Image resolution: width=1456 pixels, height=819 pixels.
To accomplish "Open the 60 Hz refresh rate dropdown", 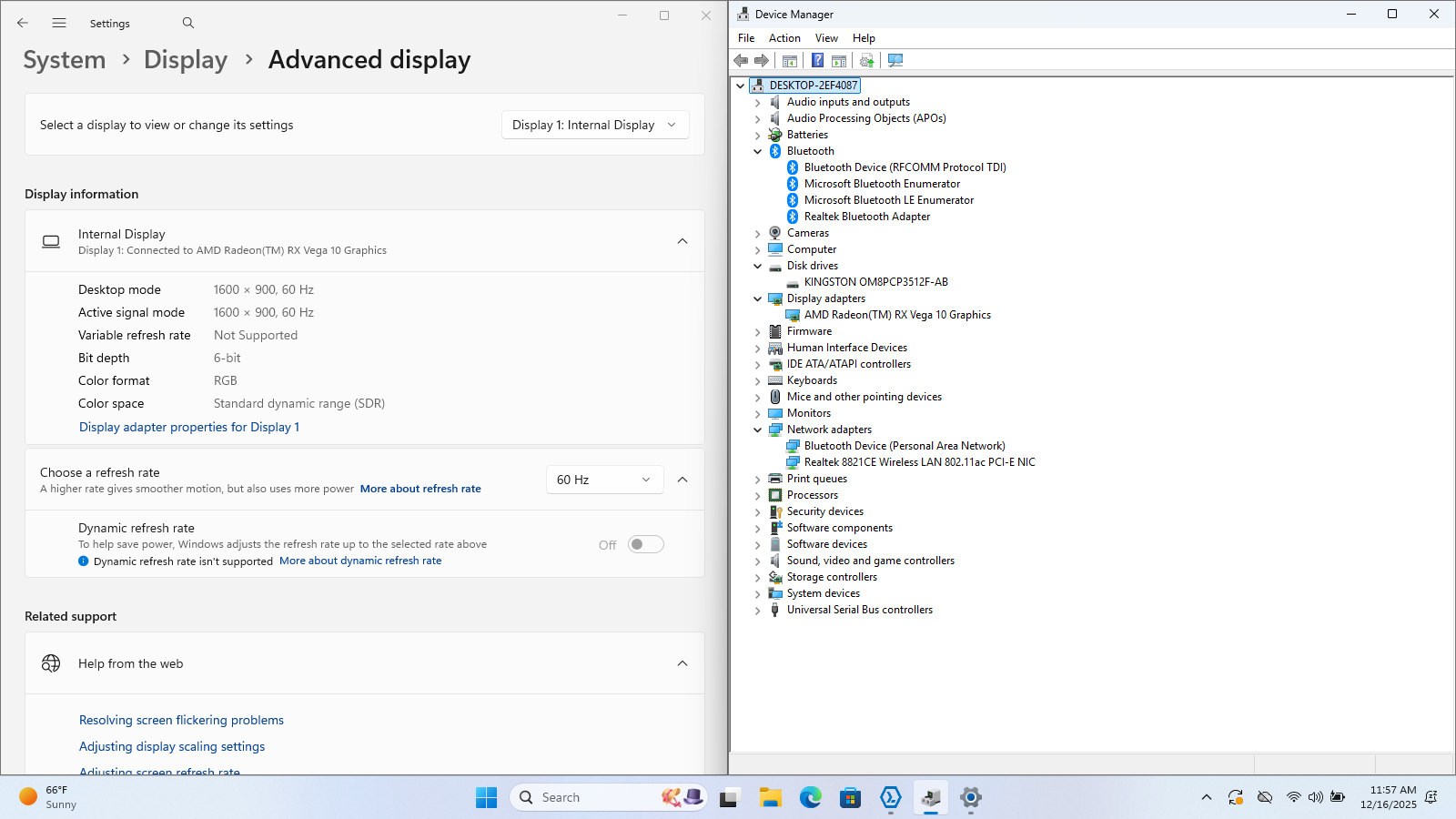I will [x=603, y=480].
